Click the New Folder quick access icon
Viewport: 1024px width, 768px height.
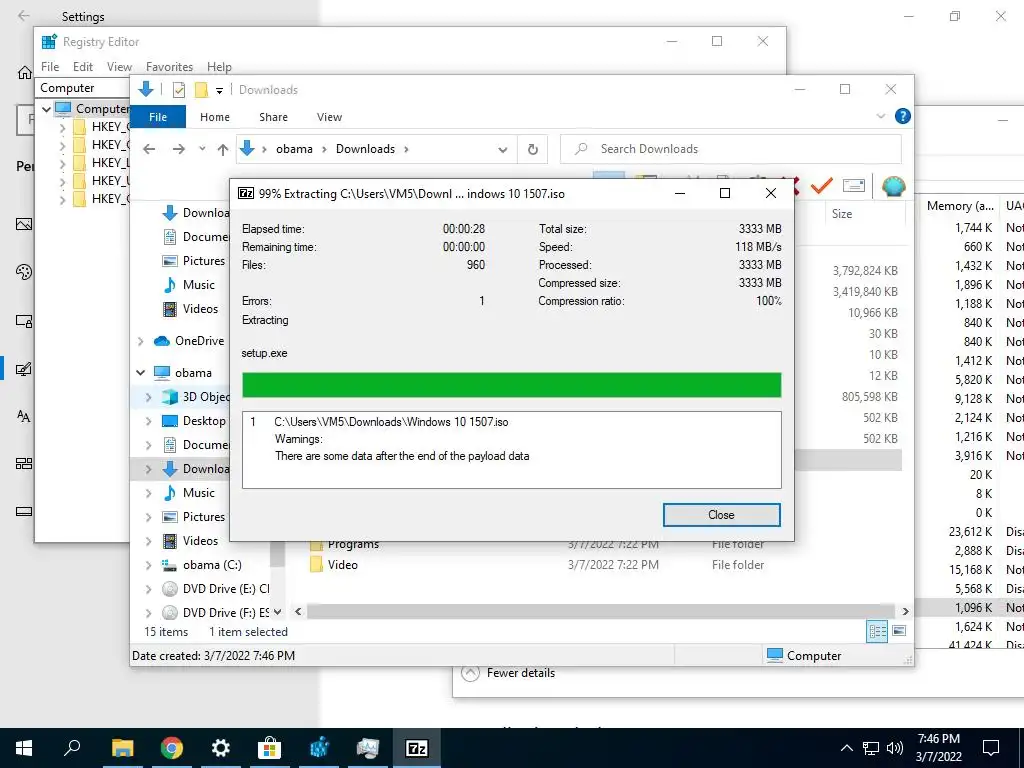pyautogui.click(x=201, y=89)
